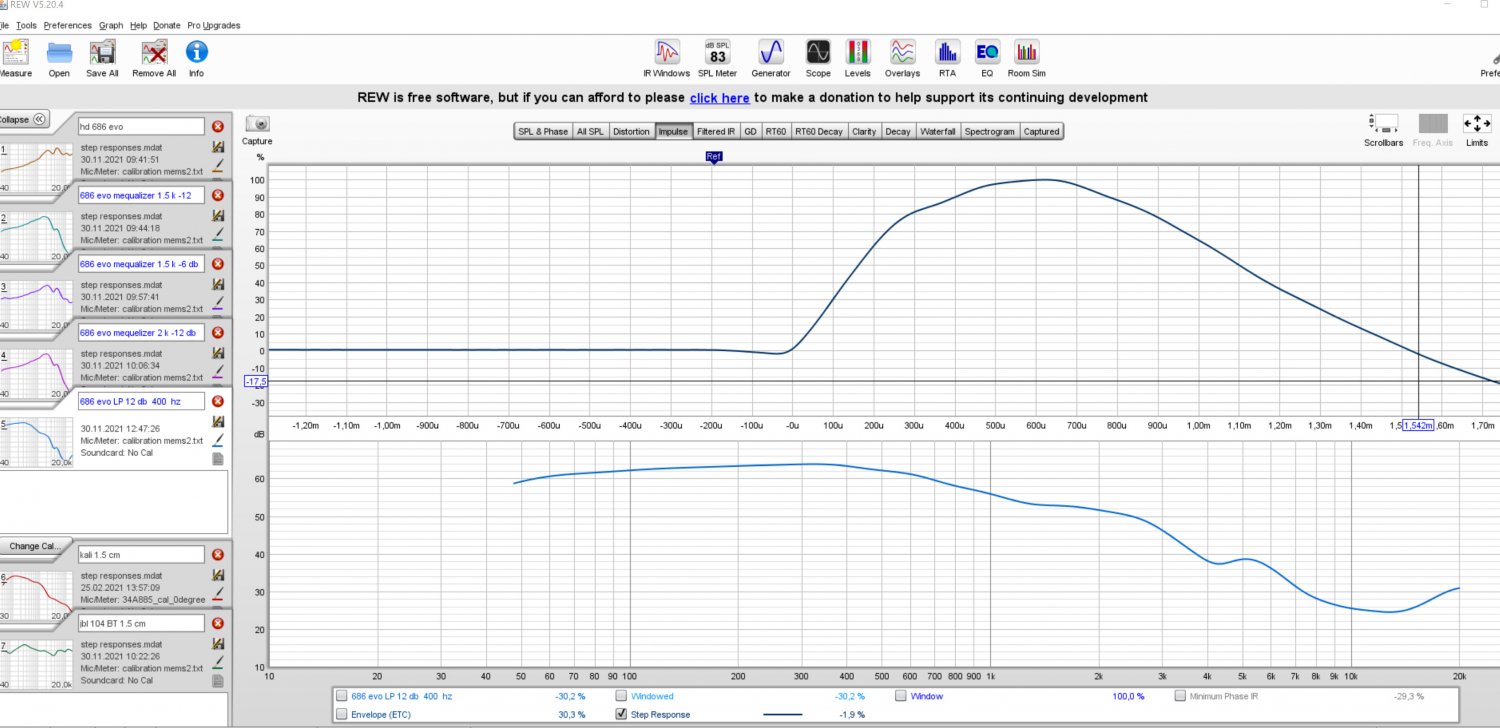1500x728 pixels.
Task: Remove the '686 evo LP 12 db 400 hz' measurement
Action: point(218,401)
